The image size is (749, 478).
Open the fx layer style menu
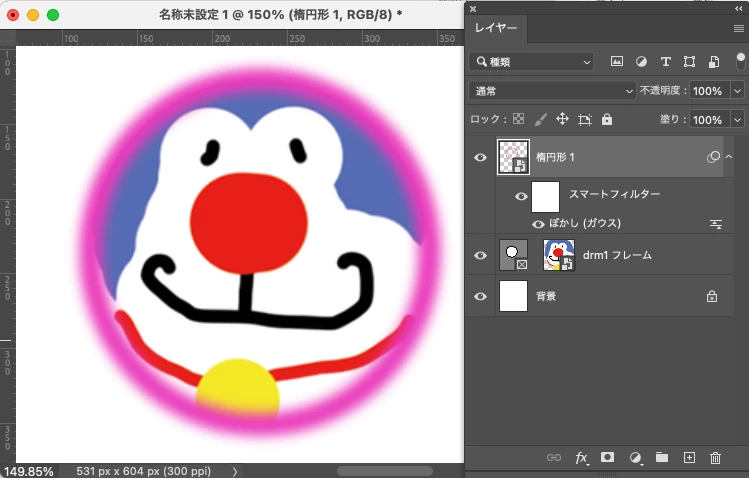(x=581, y=458)
